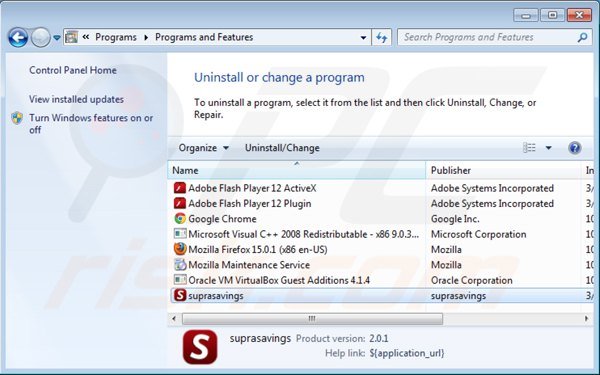This screenshot has width=600, height=375.
Task: Maximize the Programs and Features window
Action: [x=552, y=15]
